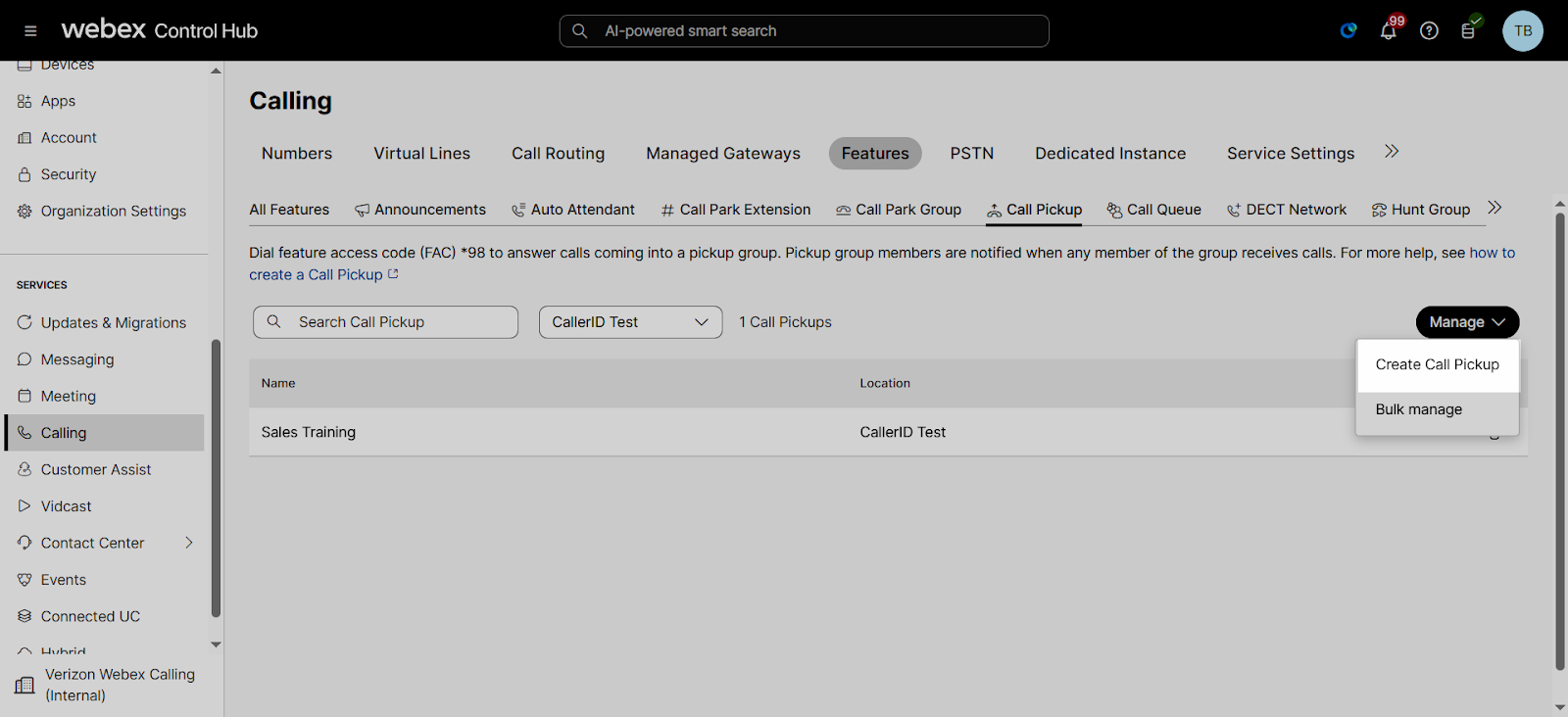Click the Security lock icon
Screen dimensions: 1568x717
(x=24, y=174)
